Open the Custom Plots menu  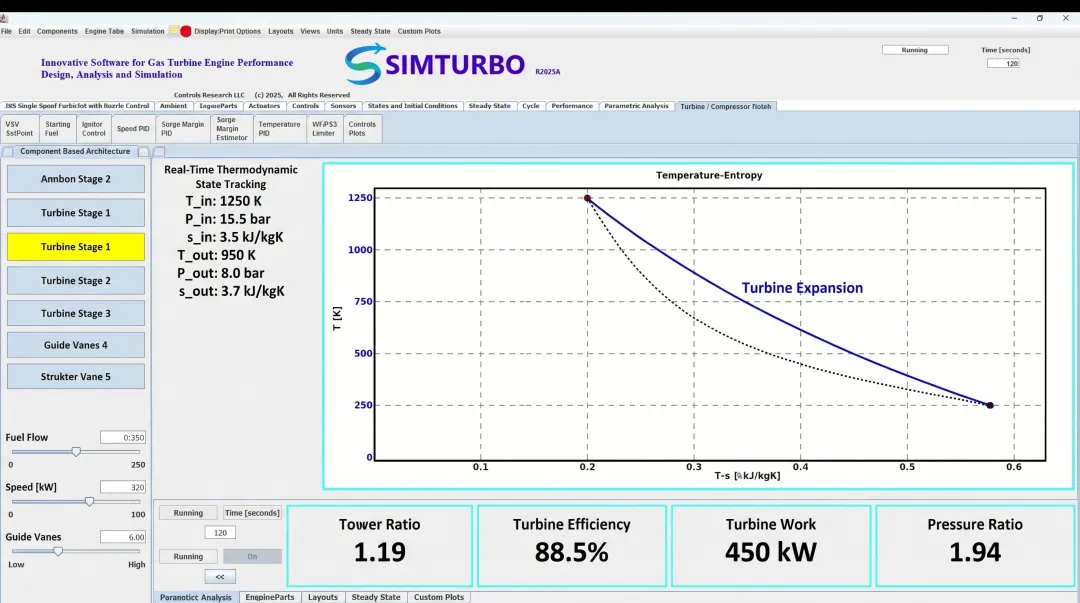click(x=419, y=31)
